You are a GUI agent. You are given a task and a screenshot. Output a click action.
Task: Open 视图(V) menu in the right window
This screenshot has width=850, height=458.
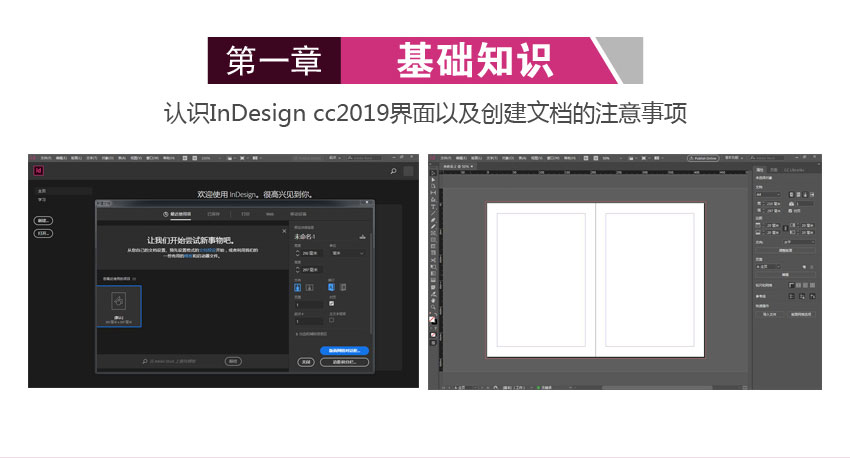tap(537, 158)
